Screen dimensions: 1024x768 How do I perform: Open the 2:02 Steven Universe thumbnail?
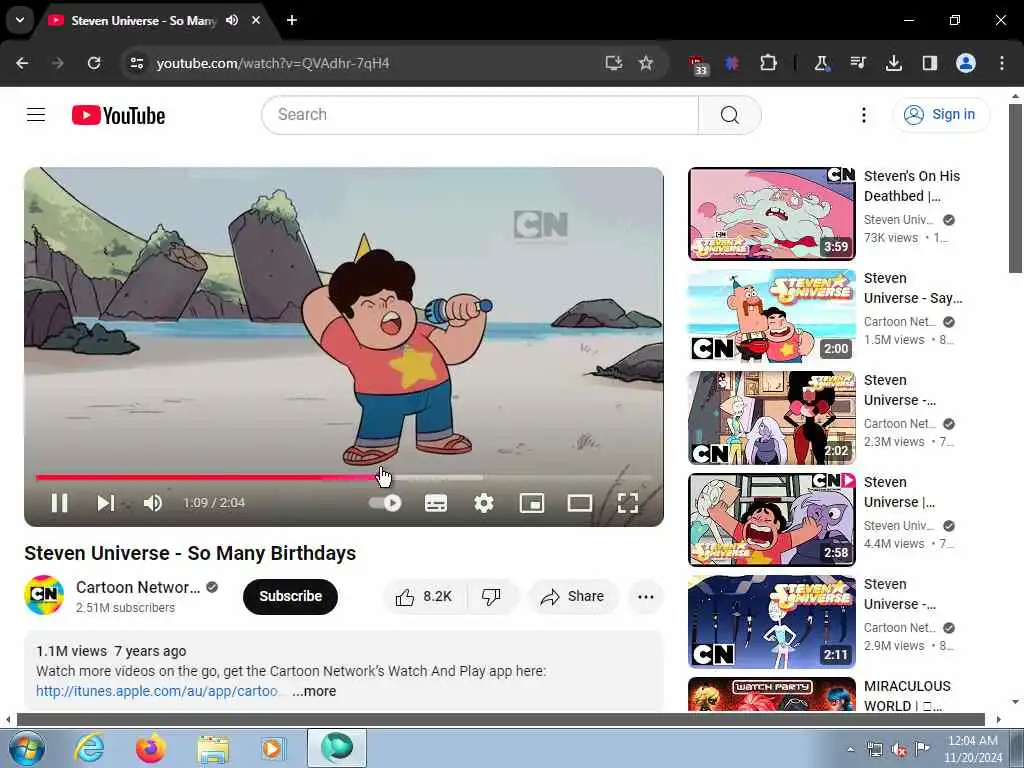(771, 418)
